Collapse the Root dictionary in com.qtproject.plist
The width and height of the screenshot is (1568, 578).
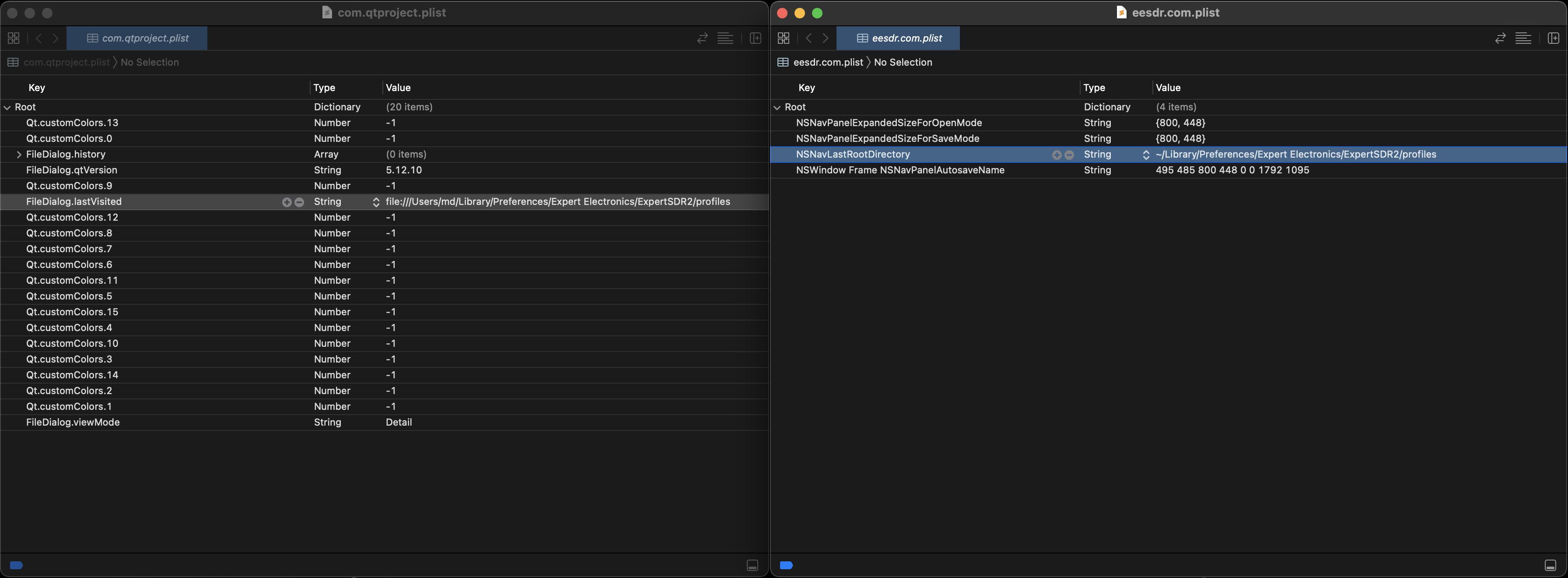[7, 106]
